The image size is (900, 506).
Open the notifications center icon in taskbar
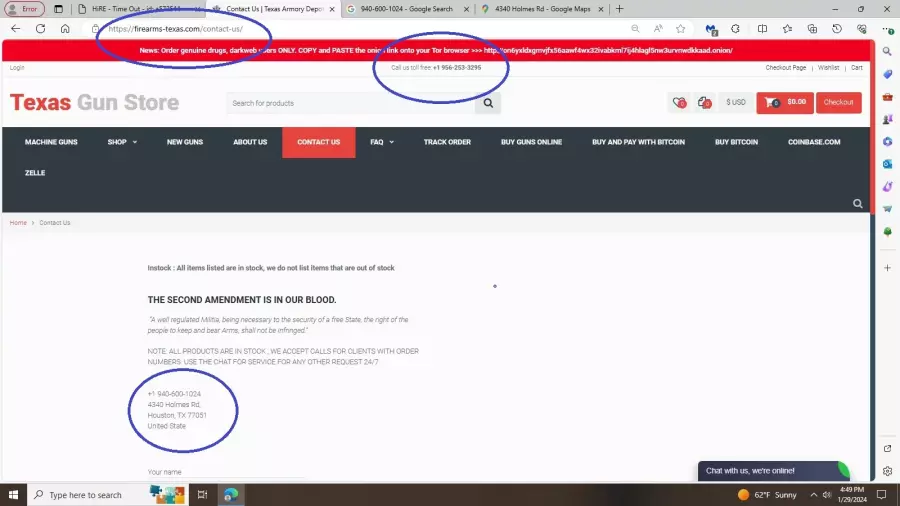(x=882, y=495)
